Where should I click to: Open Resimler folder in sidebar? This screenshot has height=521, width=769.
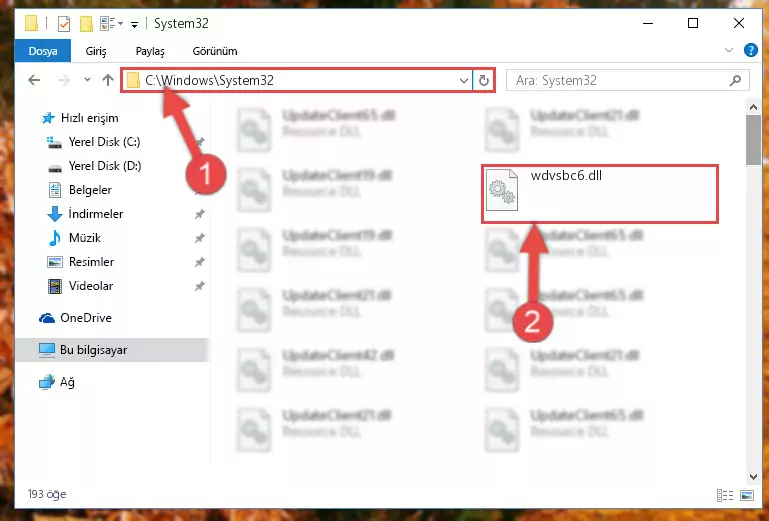point(91,262)
